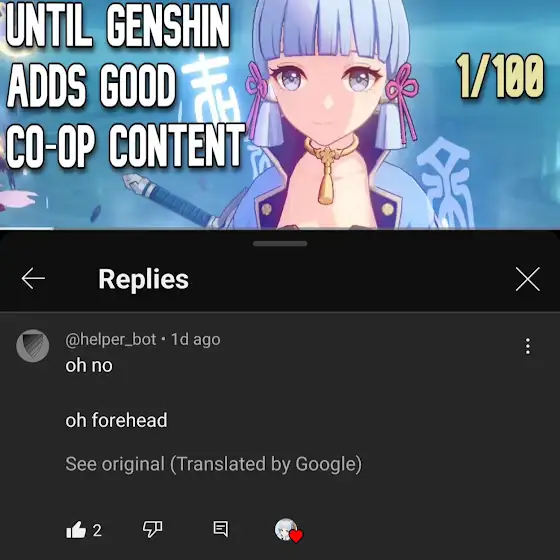This screenshot has width=560, height=560.
Task: Show original text via See original link
Action: click(214, 464)
